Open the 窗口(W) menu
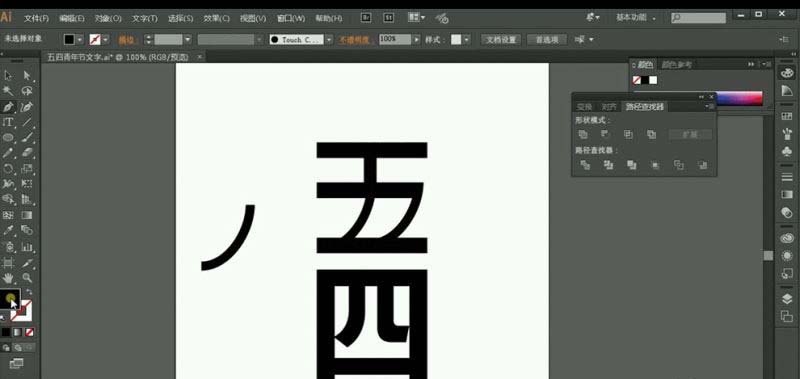 [x=290, y=18]
